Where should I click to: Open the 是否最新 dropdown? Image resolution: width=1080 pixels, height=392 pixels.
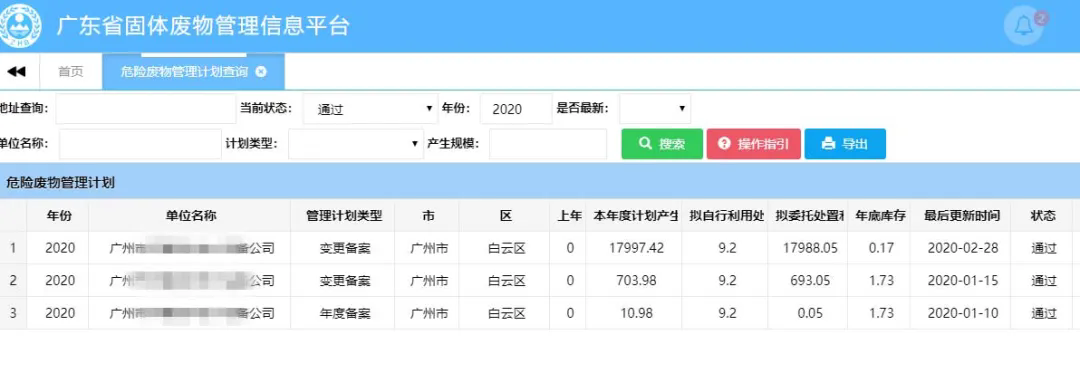654,109
